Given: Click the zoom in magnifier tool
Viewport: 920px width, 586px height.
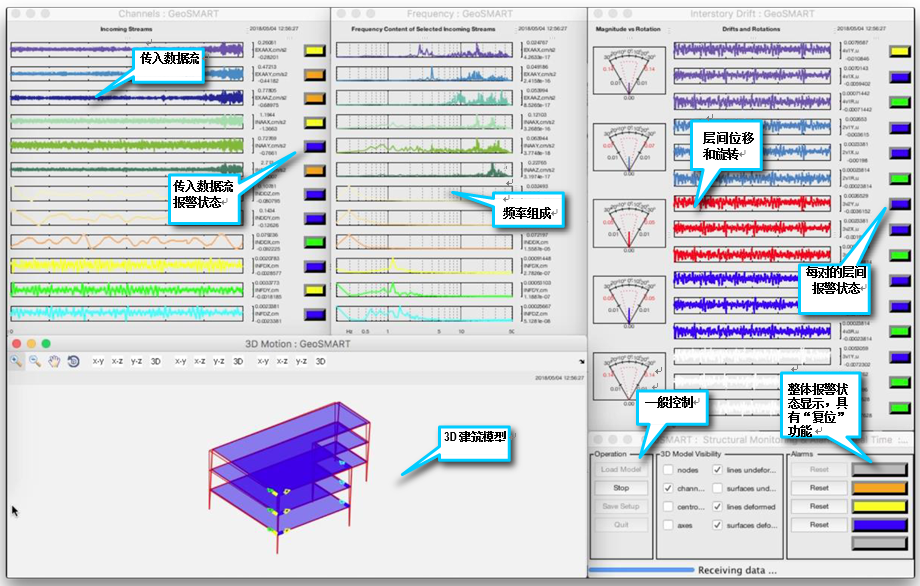Looking at the screenshot, I should pos(15,361).
